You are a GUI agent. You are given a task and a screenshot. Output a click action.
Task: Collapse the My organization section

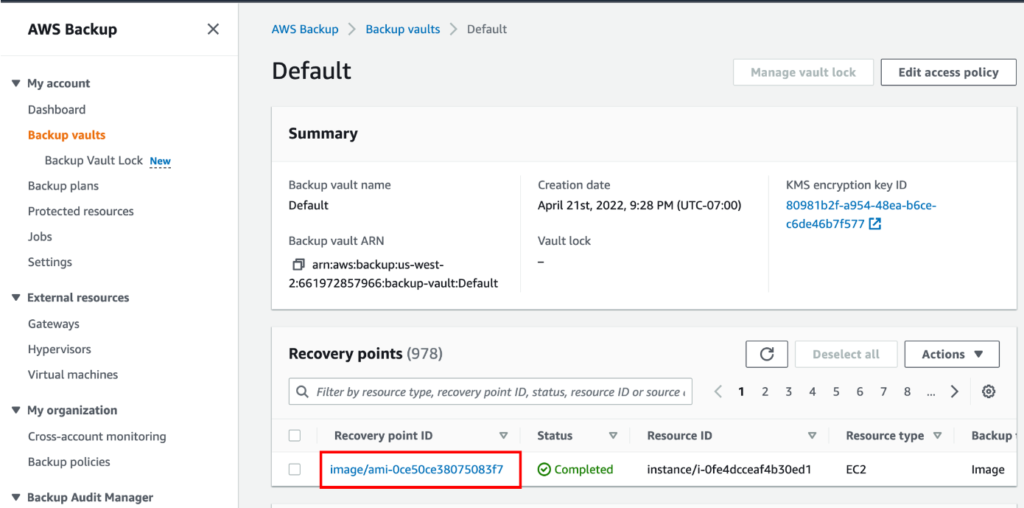click(16, 411)
